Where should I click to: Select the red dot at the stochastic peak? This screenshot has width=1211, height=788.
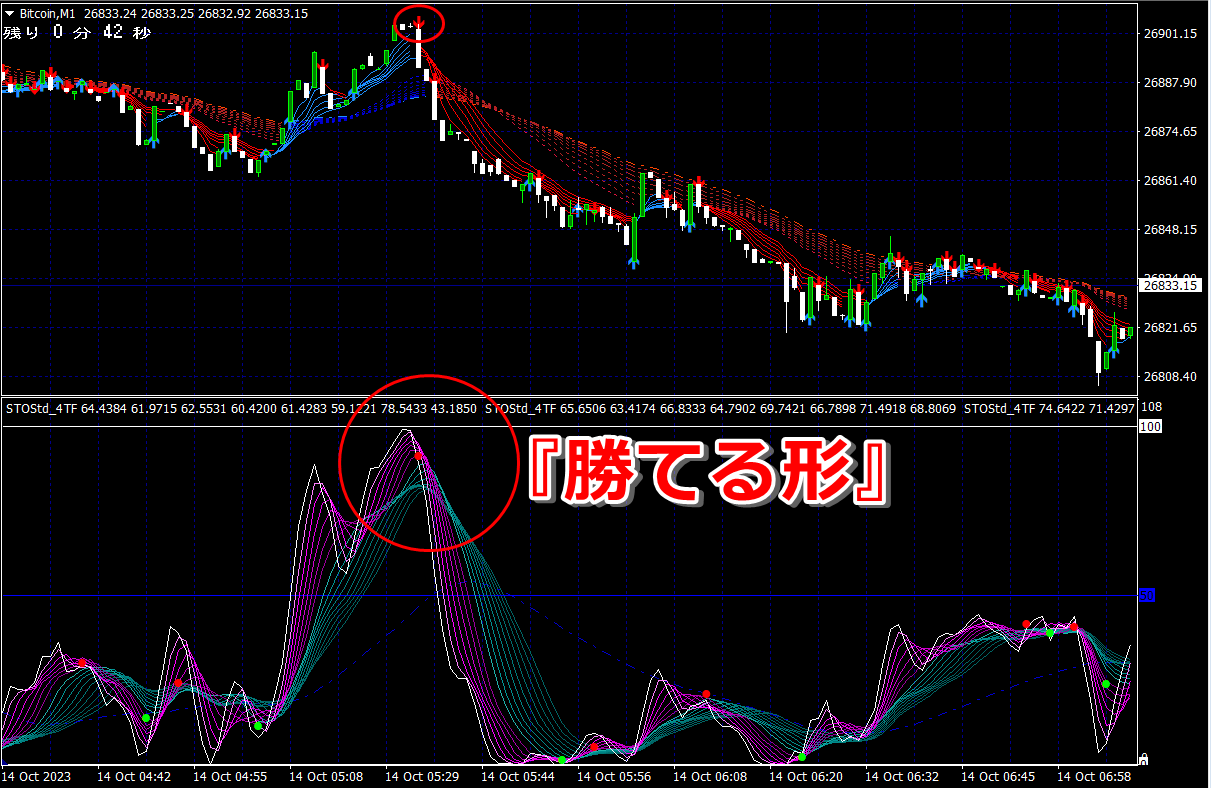[x=418, y=456]
